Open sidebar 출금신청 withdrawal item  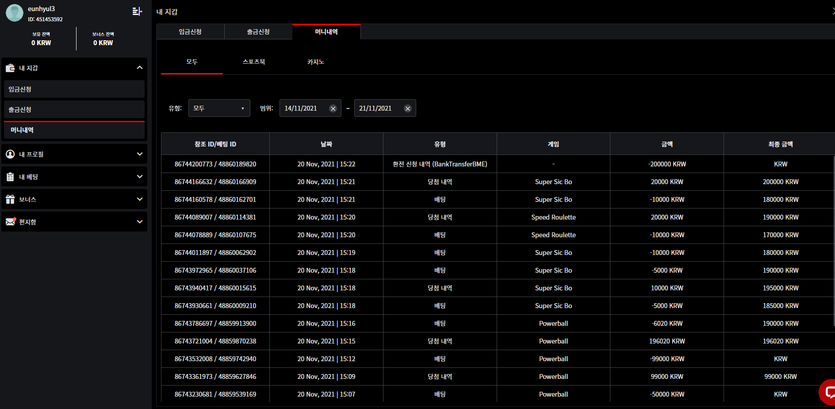74,110
